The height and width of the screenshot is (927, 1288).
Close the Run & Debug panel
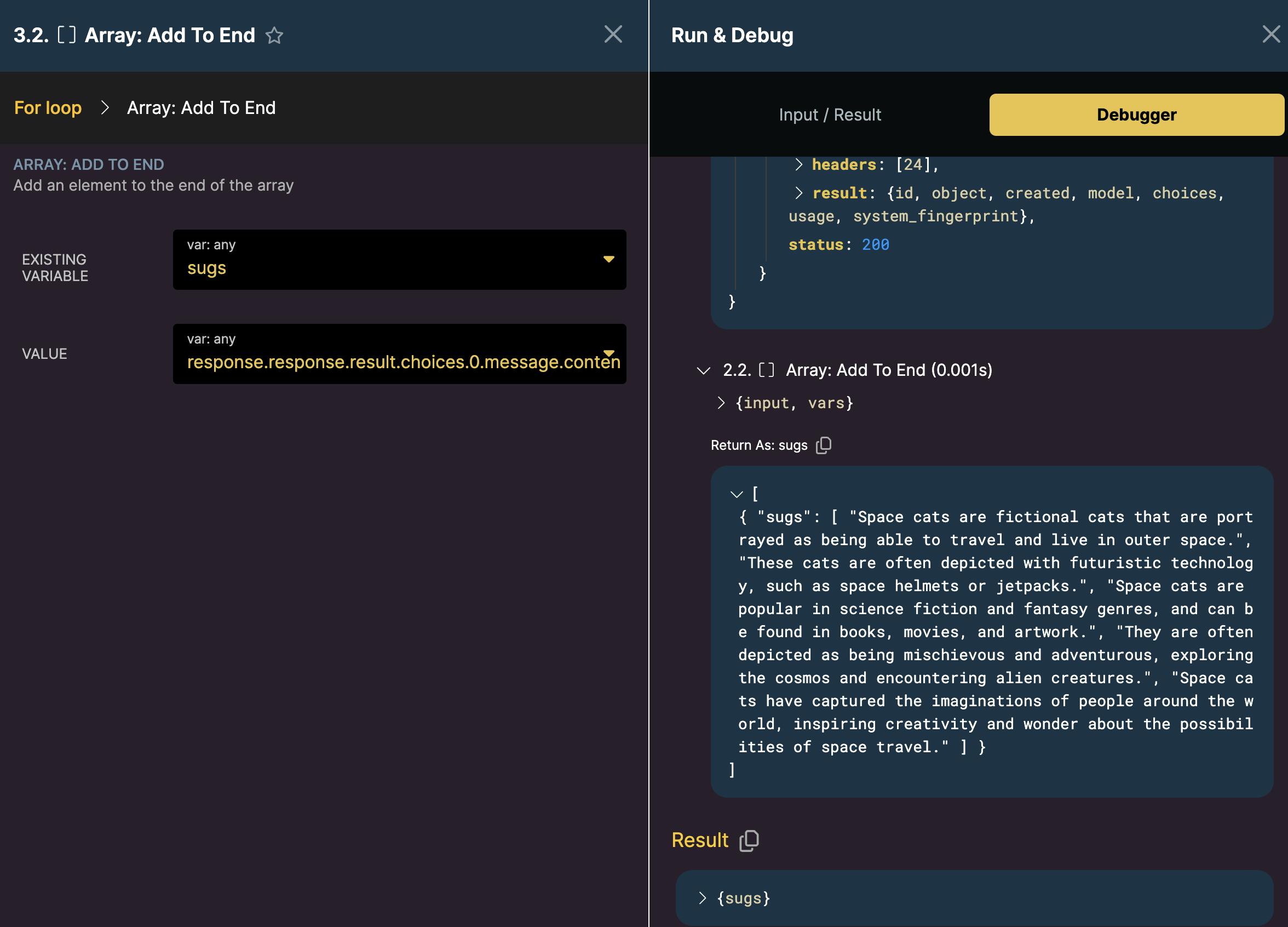click(1271, 34)
